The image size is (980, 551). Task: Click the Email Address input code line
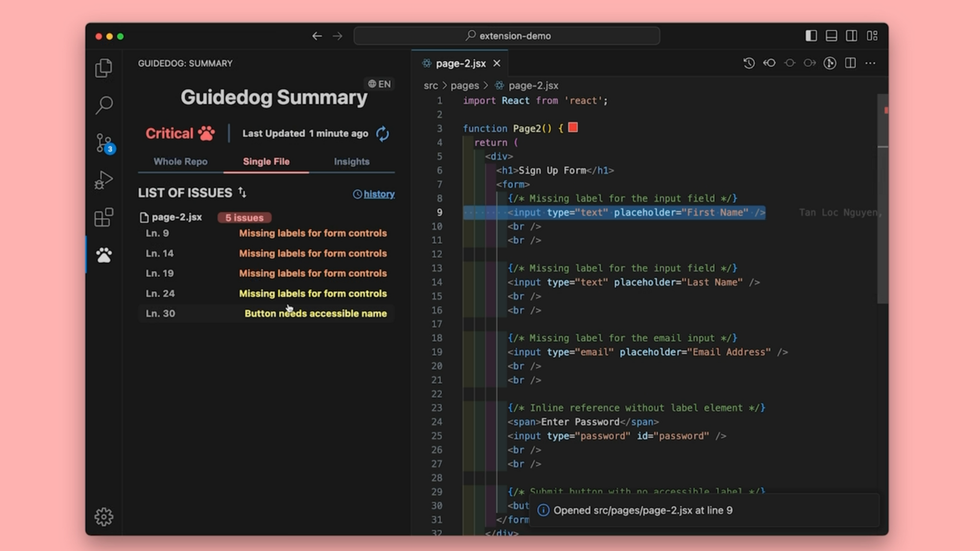click(647, 352)
